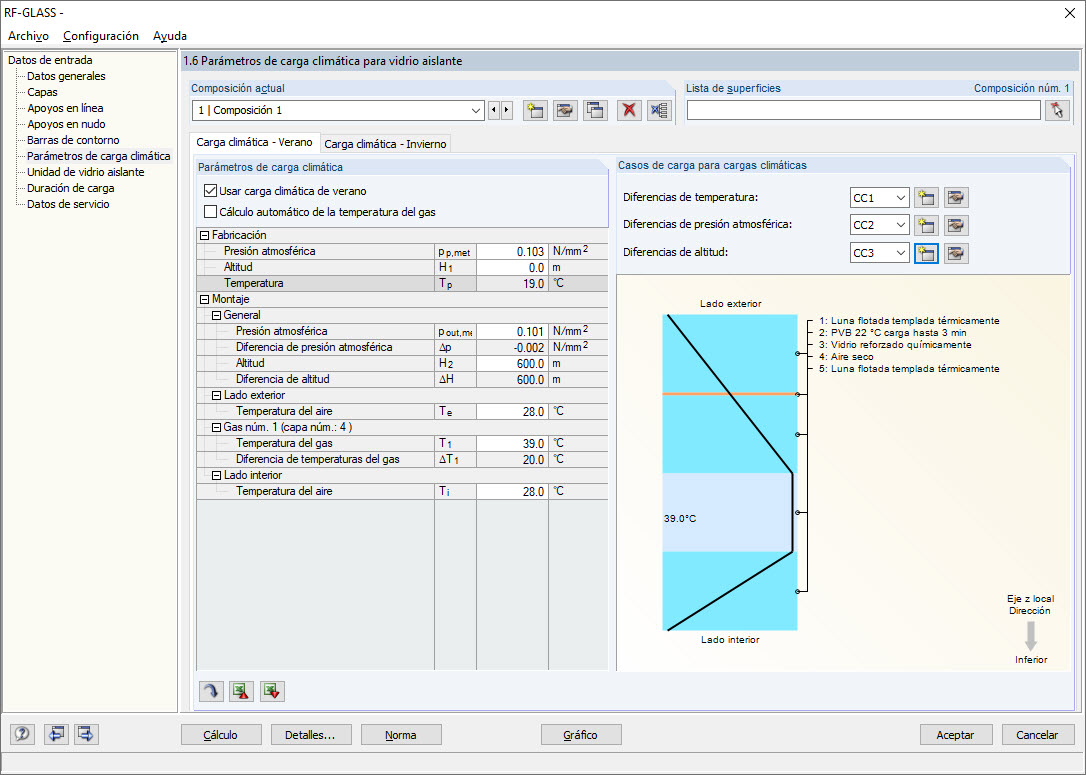
Task: Select Barras de contorno tree item
Action: (73, 140)
